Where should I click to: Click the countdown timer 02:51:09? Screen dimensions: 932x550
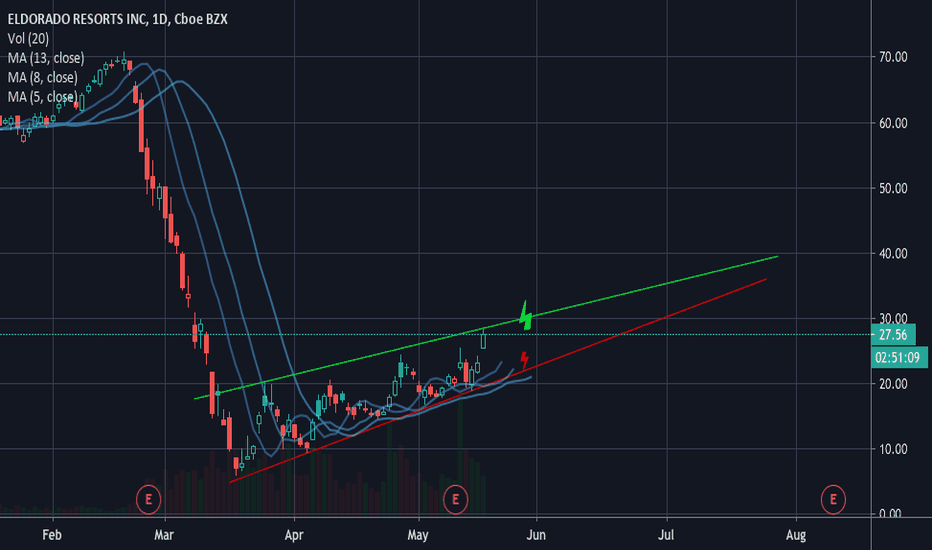click(899, 357)
